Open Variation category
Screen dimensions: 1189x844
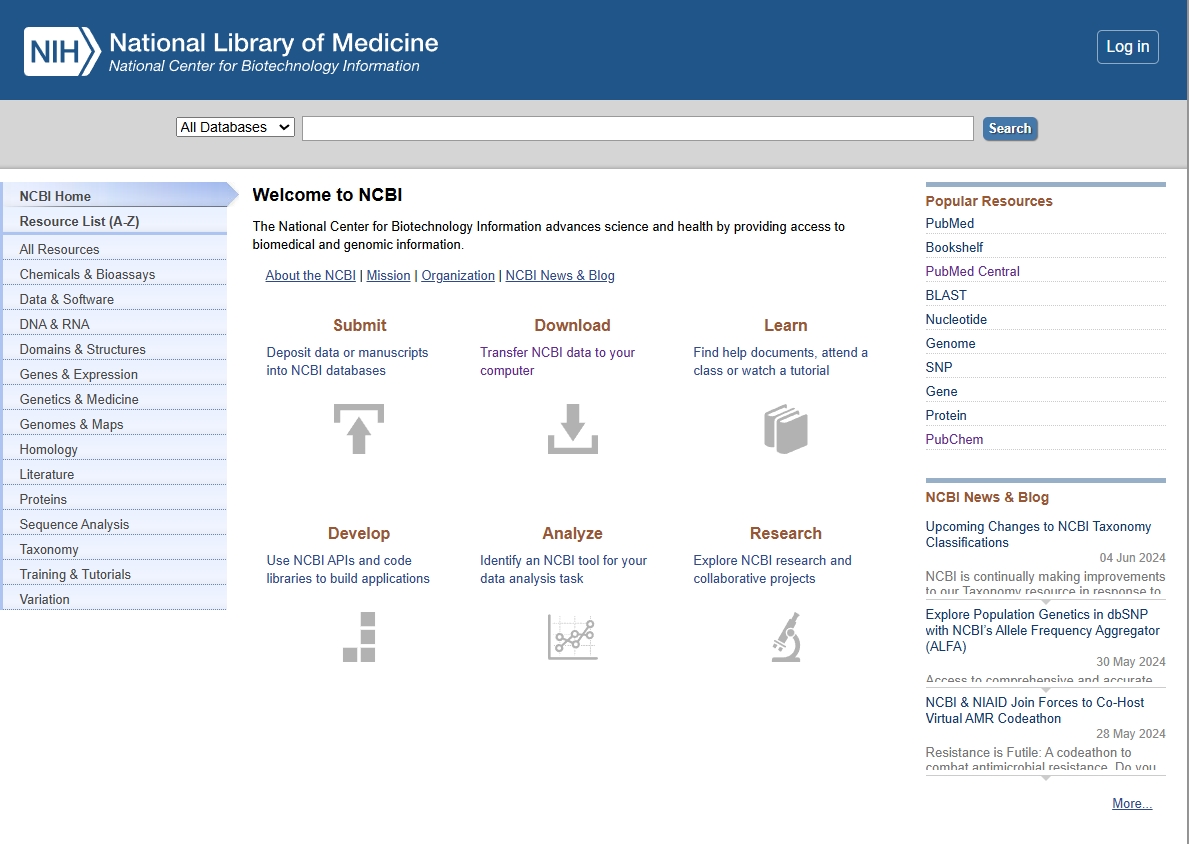[x=114, y=600]
